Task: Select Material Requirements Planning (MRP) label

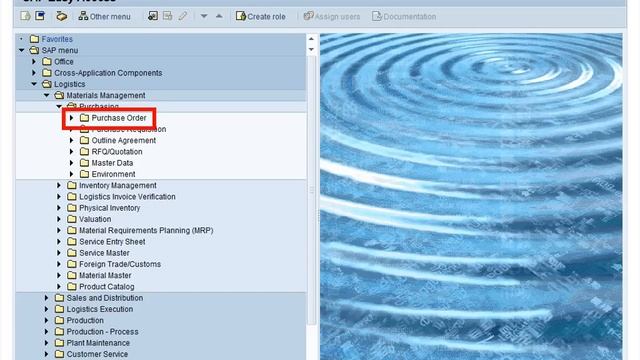Action: (x=146, y=230)
